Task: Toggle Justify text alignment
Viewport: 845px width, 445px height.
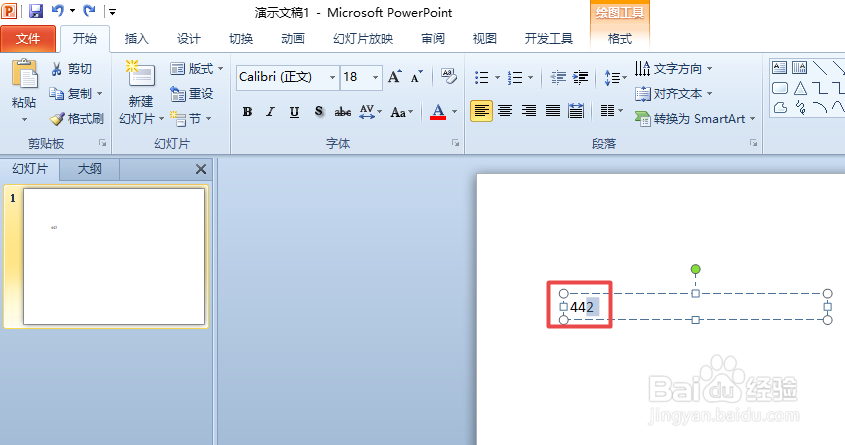Action: (552, 111)
